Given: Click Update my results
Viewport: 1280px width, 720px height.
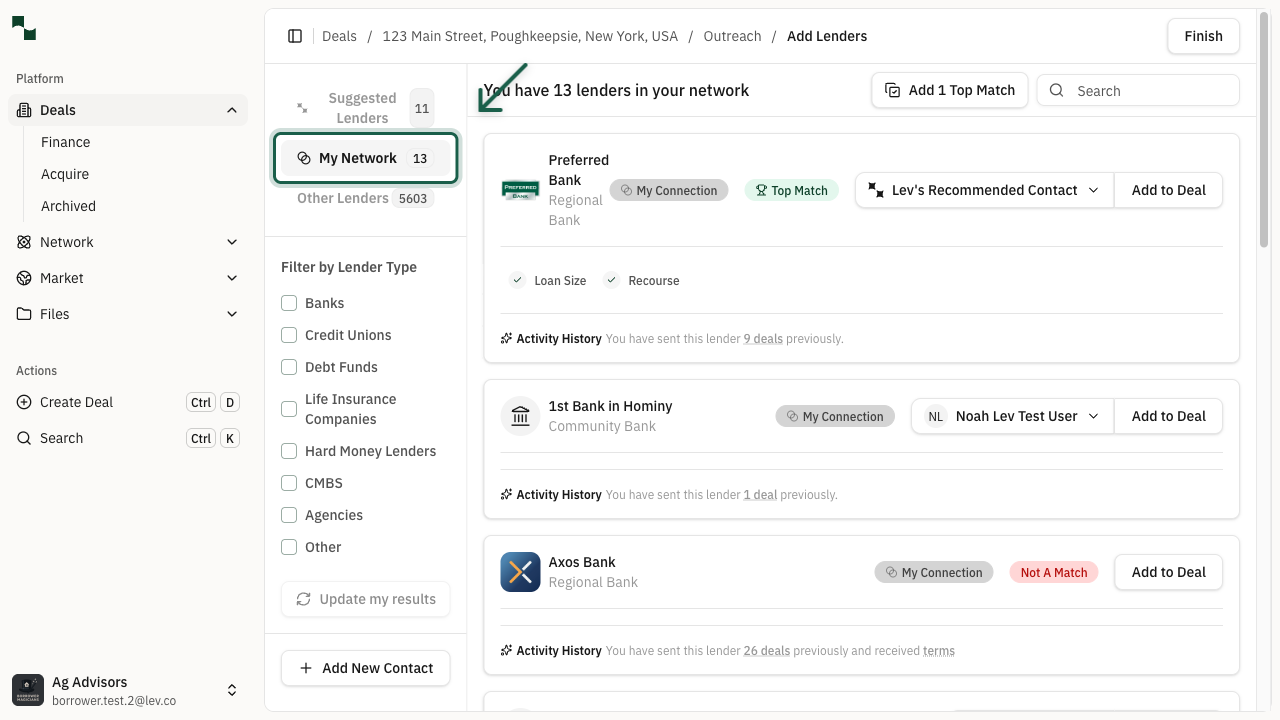Looking at the screenshot, I should pos(365,599).
